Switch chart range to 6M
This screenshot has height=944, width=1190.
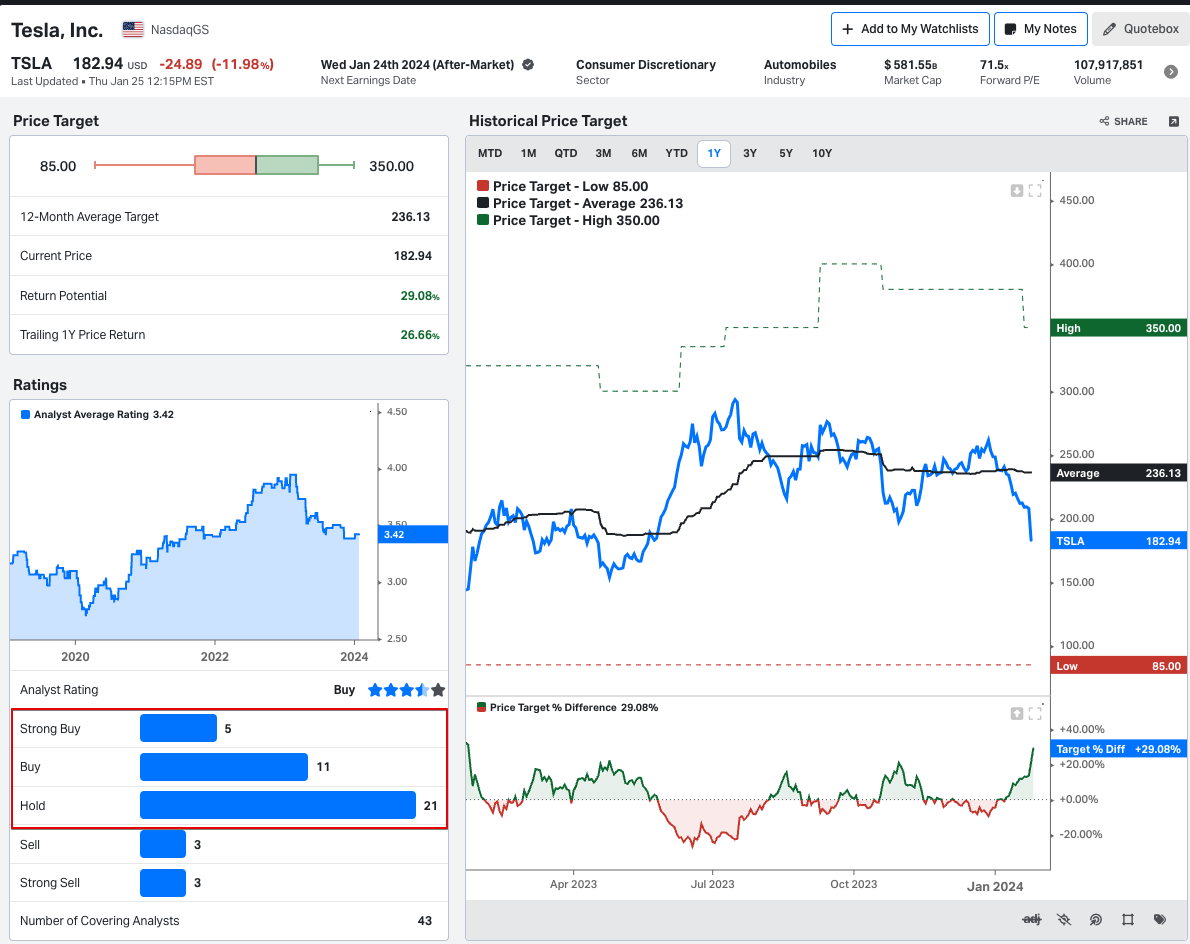[639, 153]
